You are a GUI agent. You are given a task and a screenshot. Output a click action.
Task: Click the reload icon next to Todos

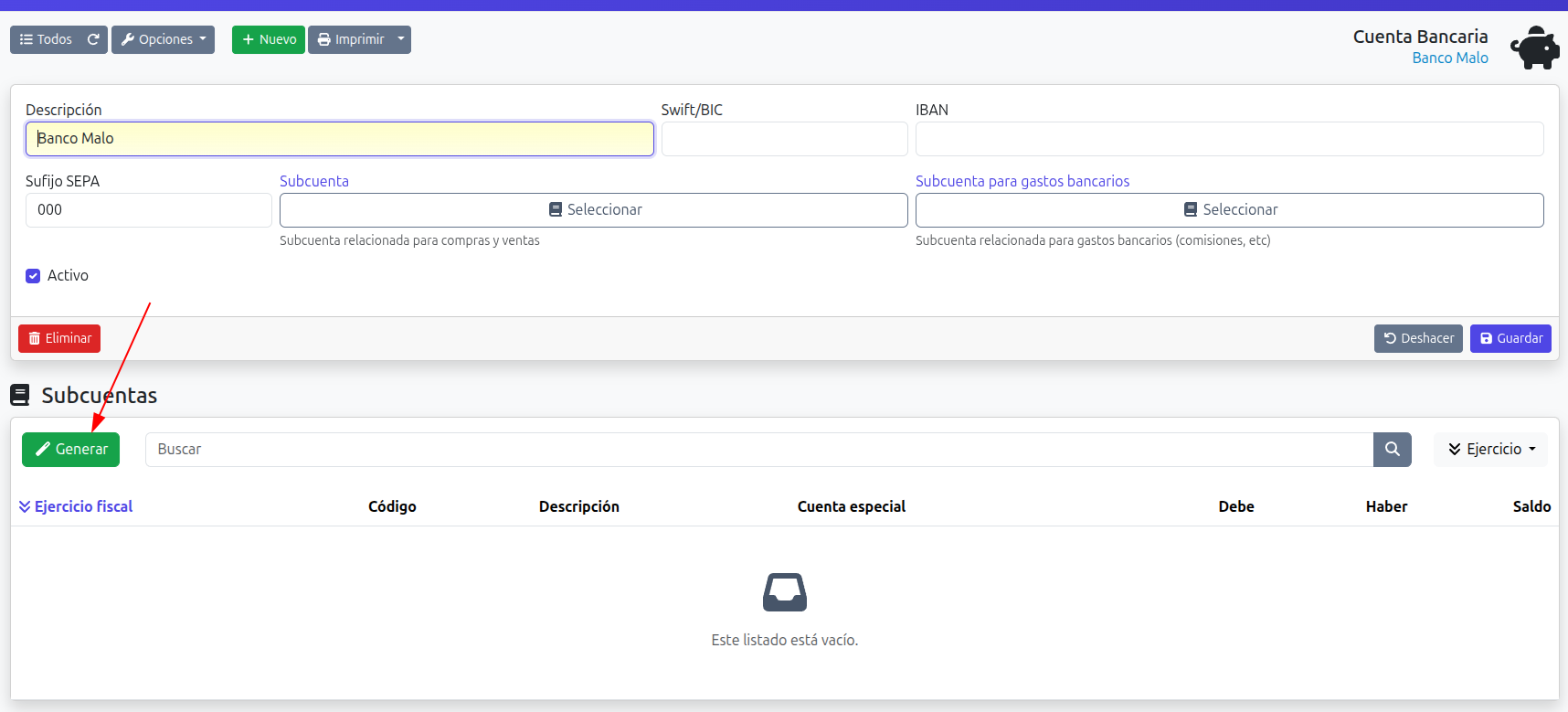coord(93,39)
